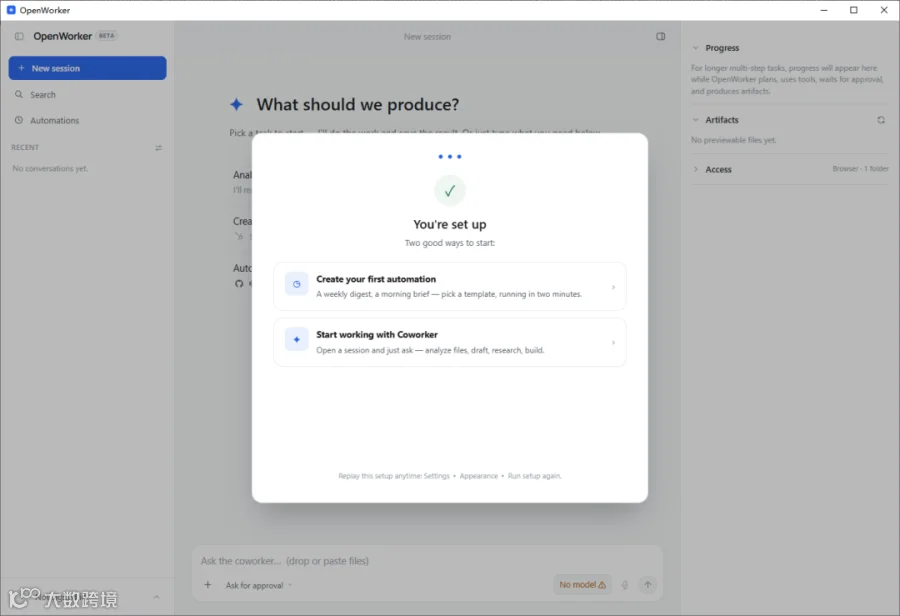Click the Search magnifier icon
Image resolution: width=900 pixels, height=616 pixels.
(19, 94)
